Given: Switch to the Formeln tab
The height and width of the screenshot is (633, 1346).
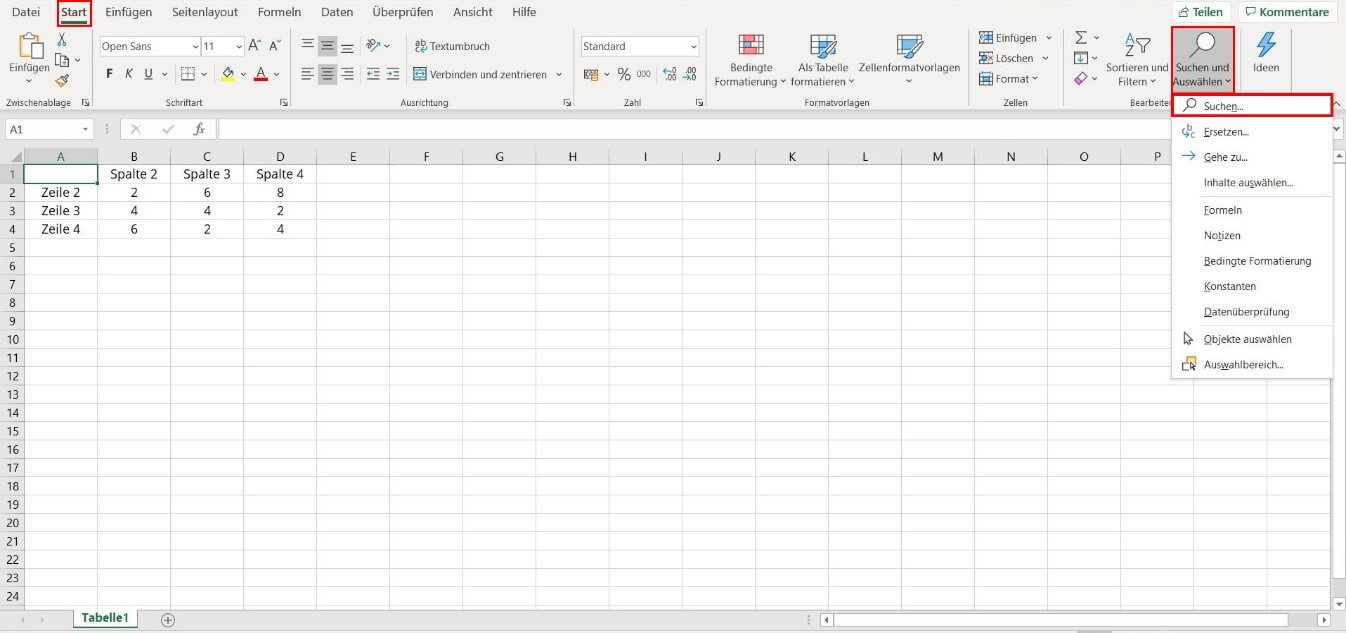Looking at the screenshot, I should (x=279, y=12).
